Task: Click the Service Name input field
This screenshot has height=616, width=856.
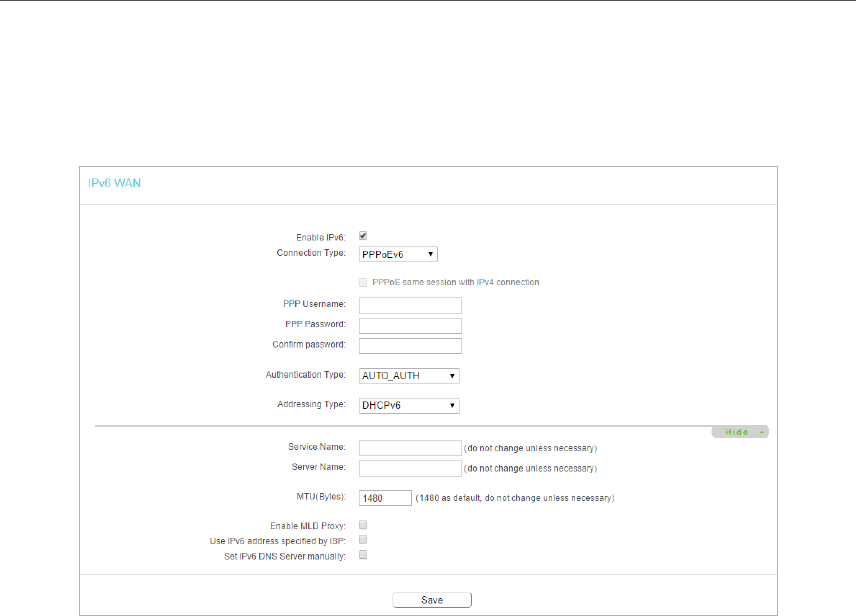Action: 410,448
